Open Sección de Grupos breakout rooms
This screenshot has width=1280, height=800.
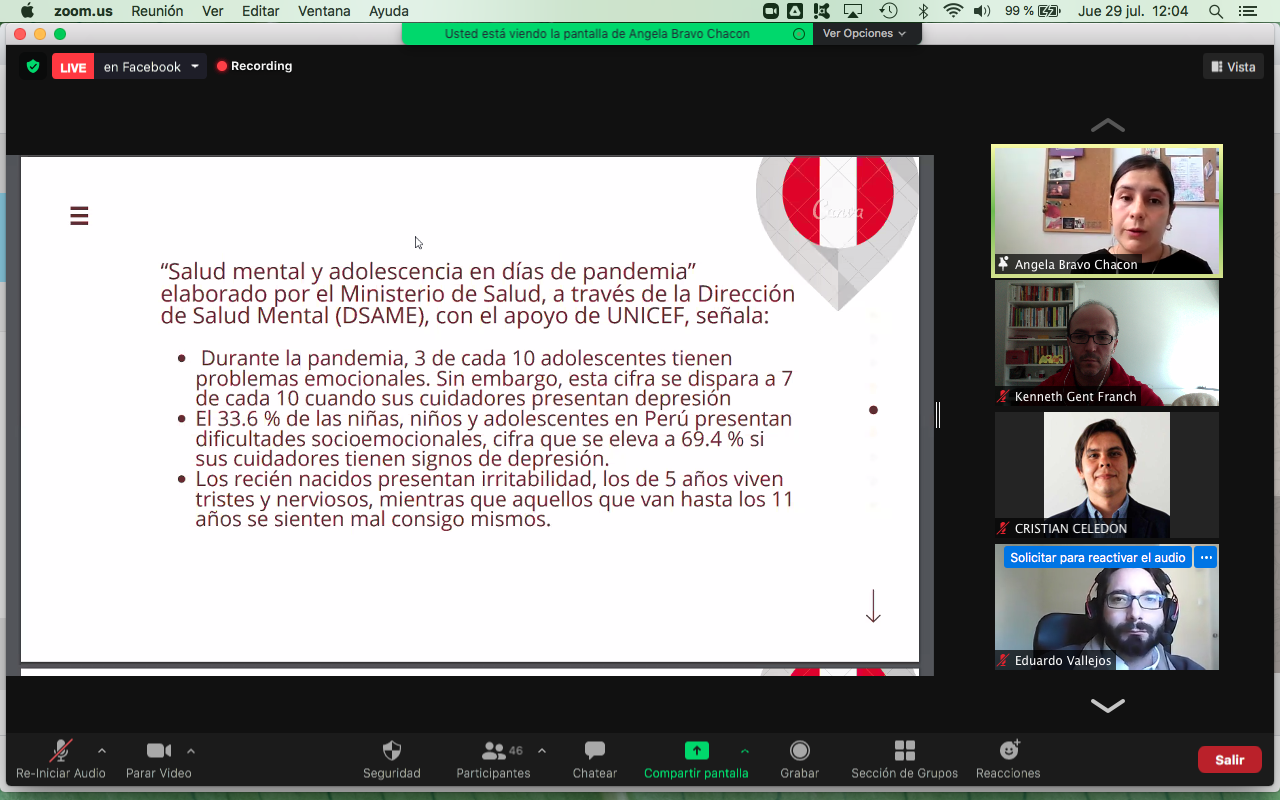tap(904, 751)
